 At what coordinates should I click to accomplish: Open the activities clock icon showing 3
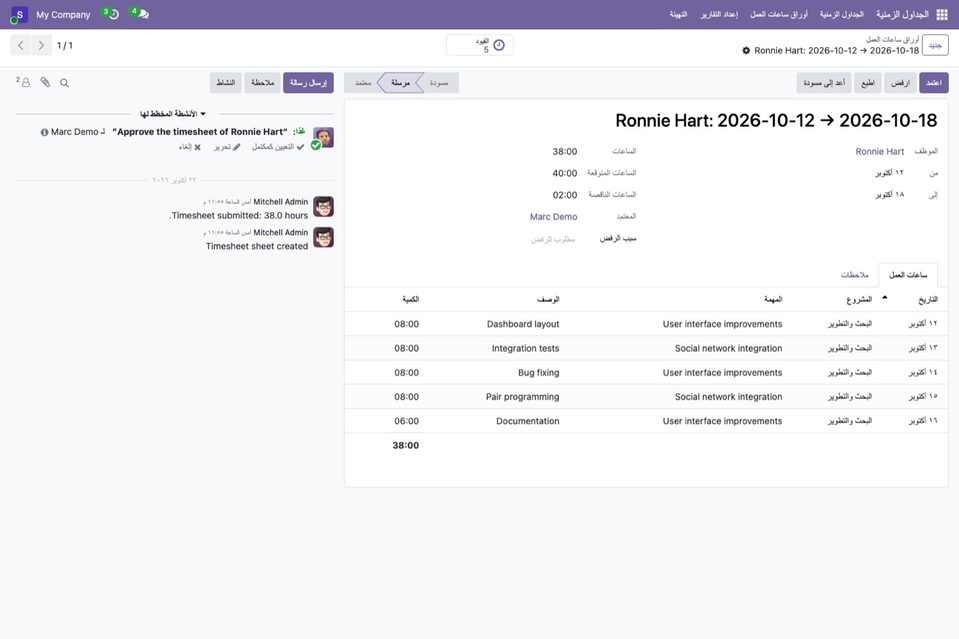point(111,14)
